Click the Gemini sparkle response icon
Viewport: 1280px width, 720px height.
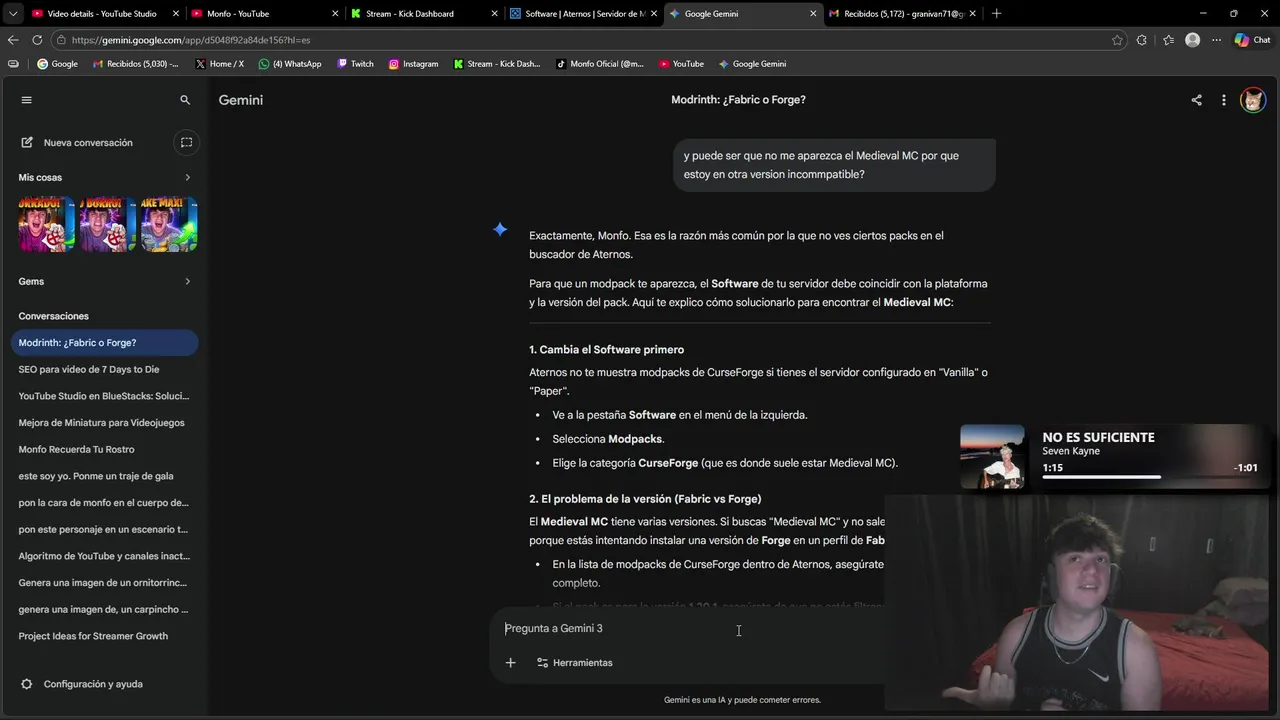point(500,230)
